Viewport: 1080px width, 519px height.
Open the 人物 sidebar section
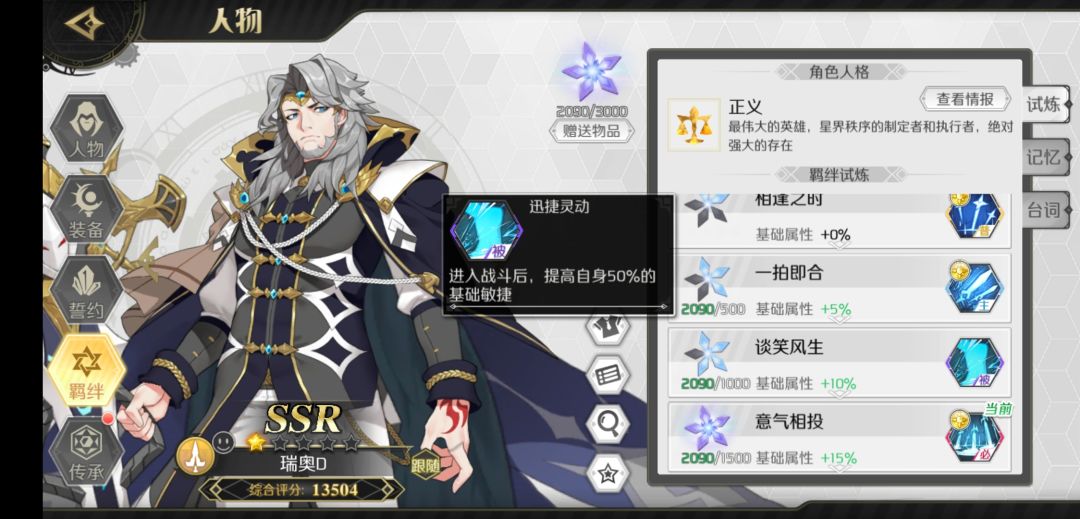coord(87,129)
